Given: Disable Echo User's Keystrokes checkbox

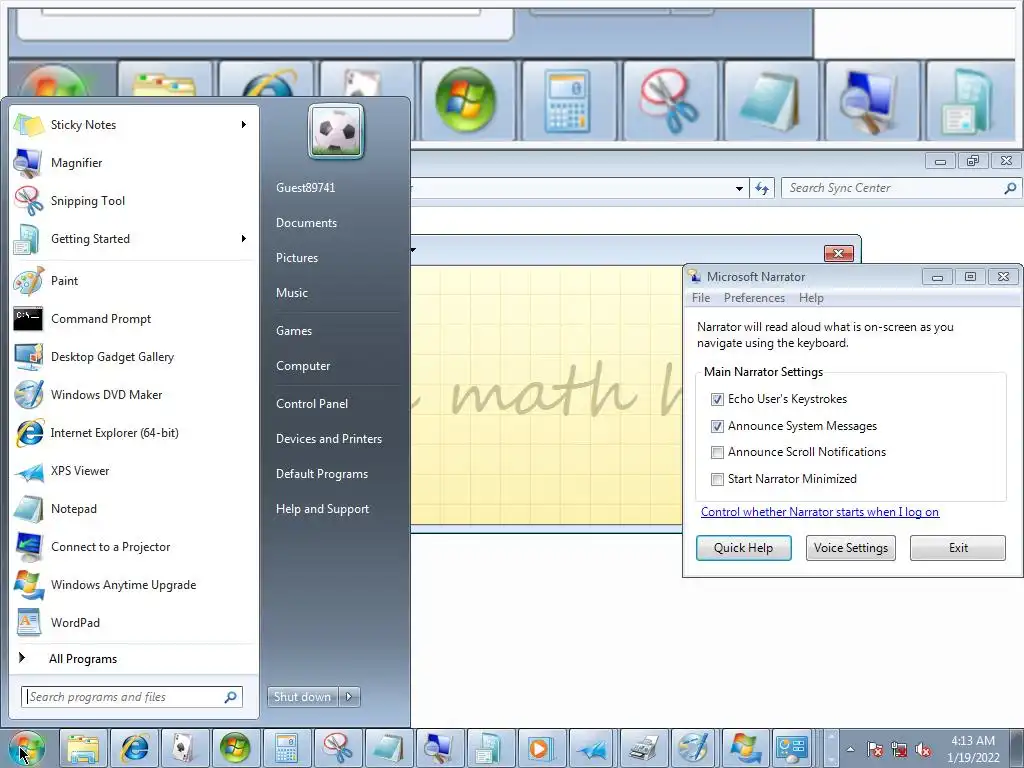Looking at the screenshot, I should point(717,399).
